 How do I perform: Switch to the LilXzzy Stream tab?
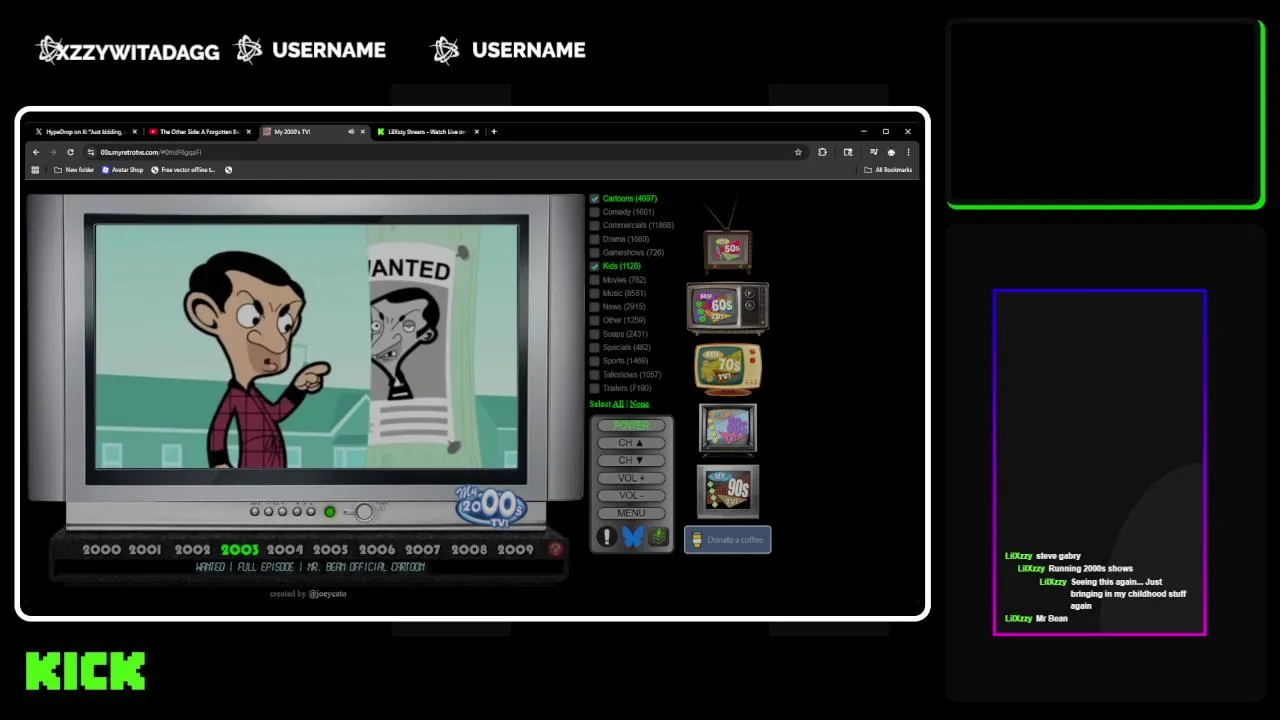tap(427, 131)
